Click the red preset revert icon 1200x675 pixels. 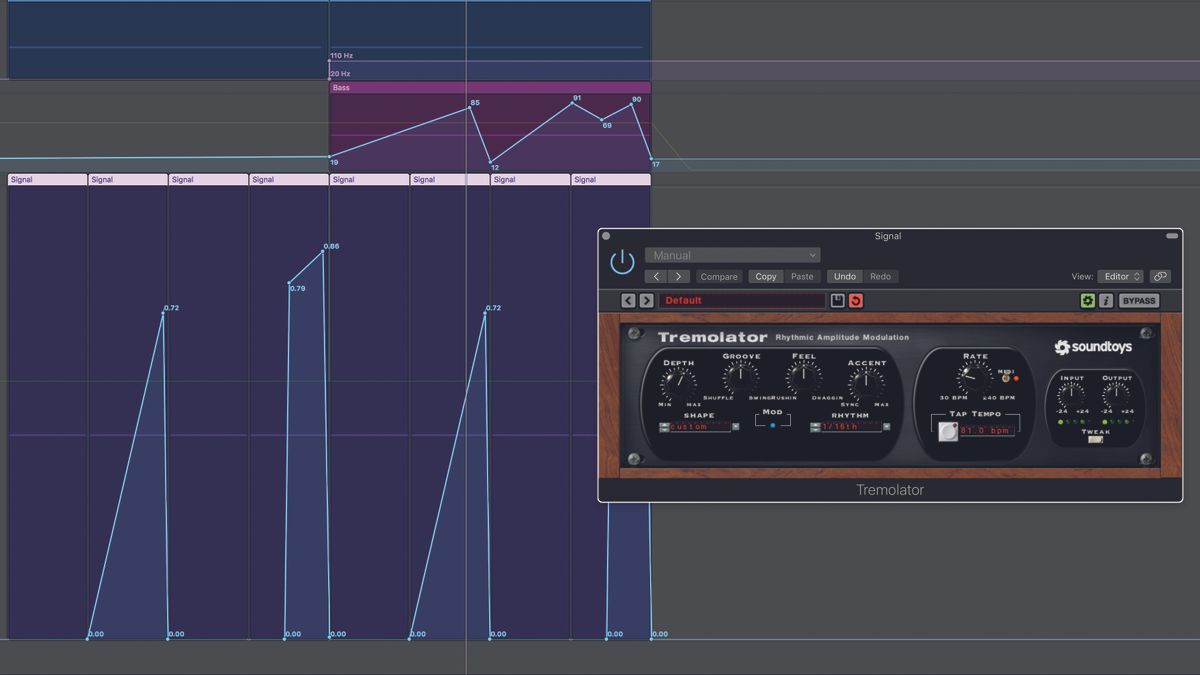coord(856,300)
